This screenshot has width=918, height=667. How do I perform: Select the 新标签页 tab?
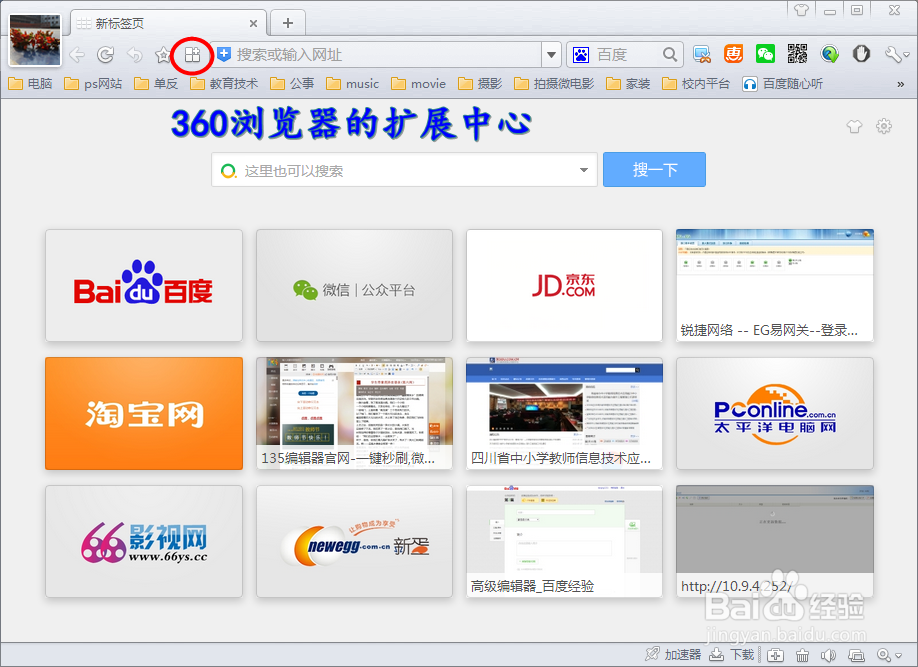point(169,23)
